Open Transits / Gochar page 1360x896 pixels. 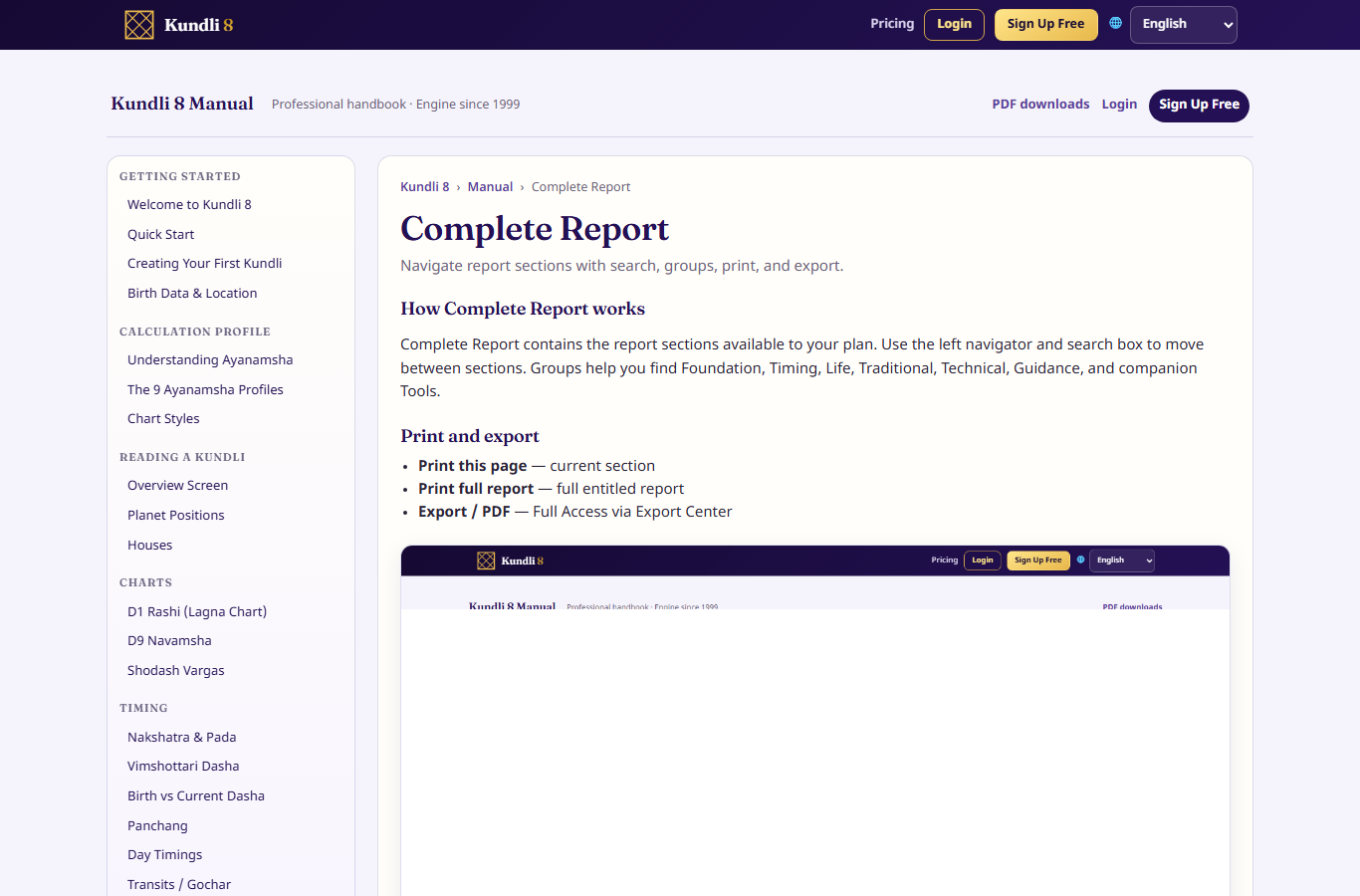[x=179, y=885]
